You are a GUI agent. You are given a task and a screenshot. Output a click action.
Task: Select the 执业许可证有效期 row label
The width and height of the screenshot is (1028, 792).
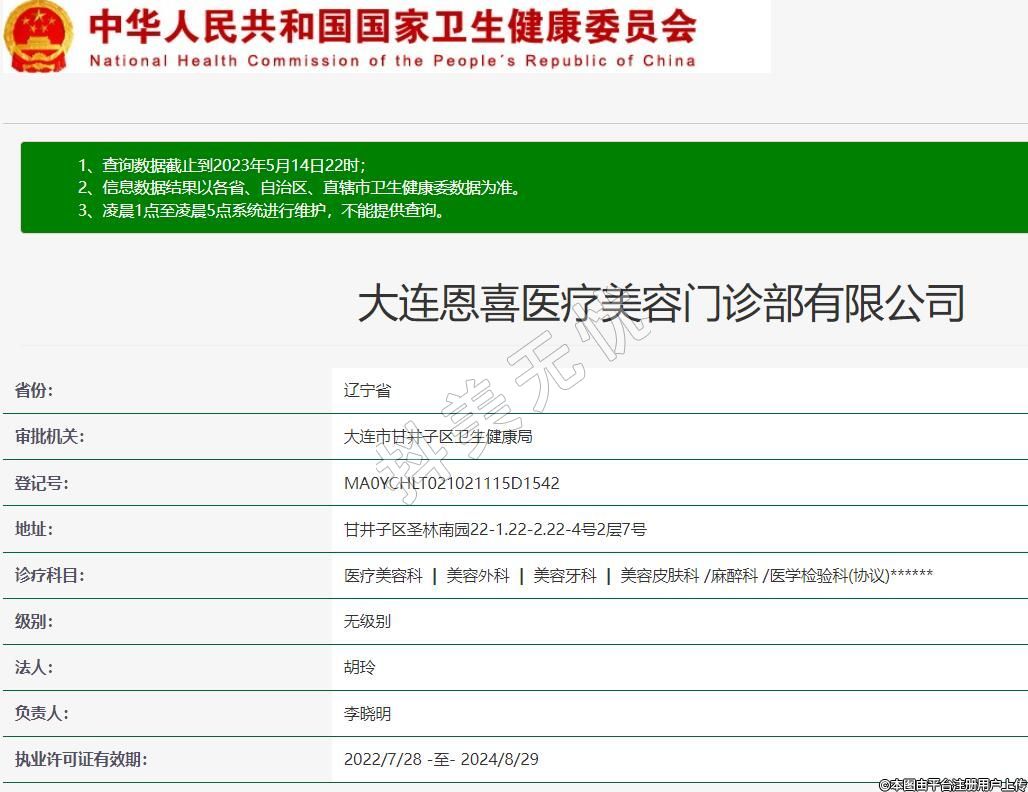[x=81, y=759]
